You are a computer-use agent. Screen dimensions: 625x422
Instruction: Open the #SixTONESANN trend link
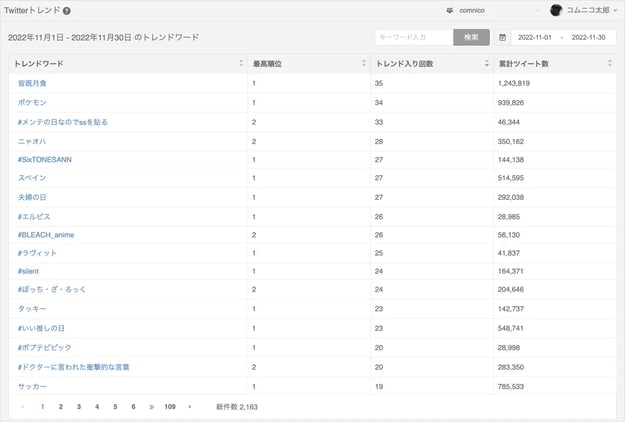click(x=45, y=159)
